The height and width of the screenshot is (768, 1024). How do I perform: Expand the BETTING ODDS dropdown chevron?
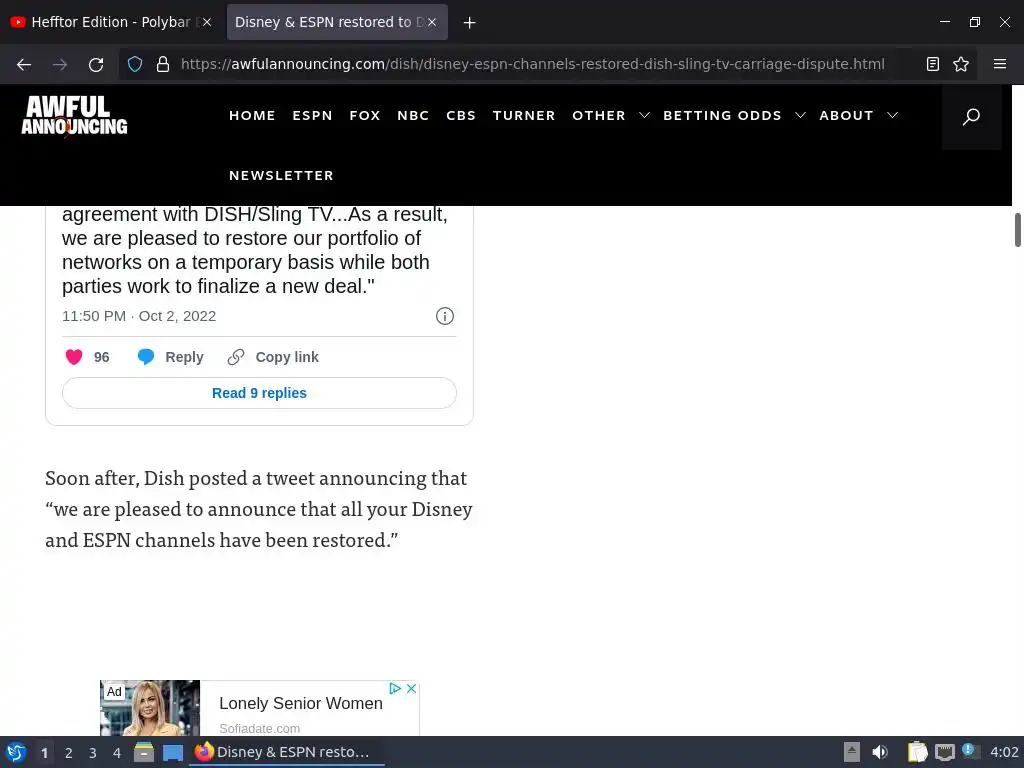pos(800,116)
